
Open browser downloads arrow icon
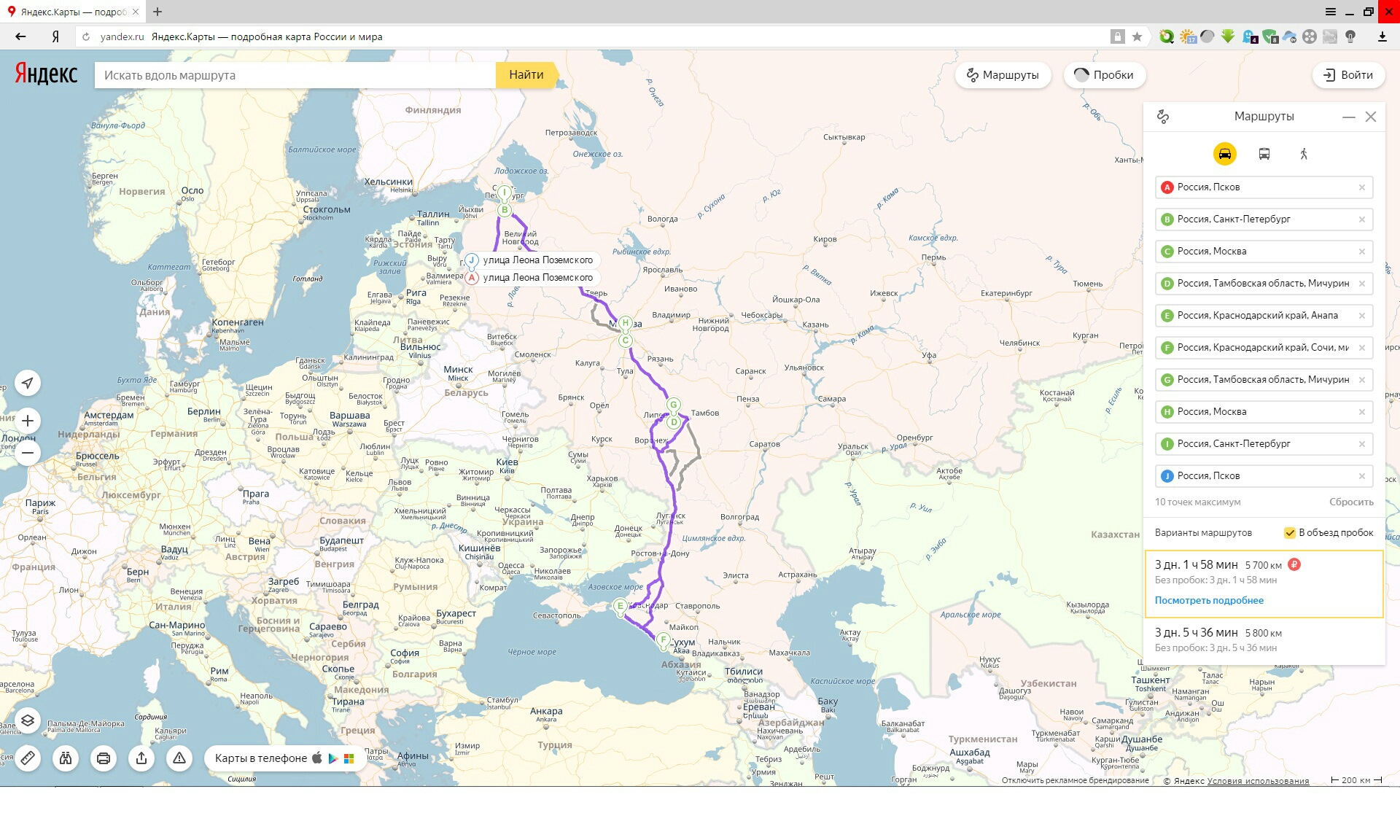(1382, 36)
